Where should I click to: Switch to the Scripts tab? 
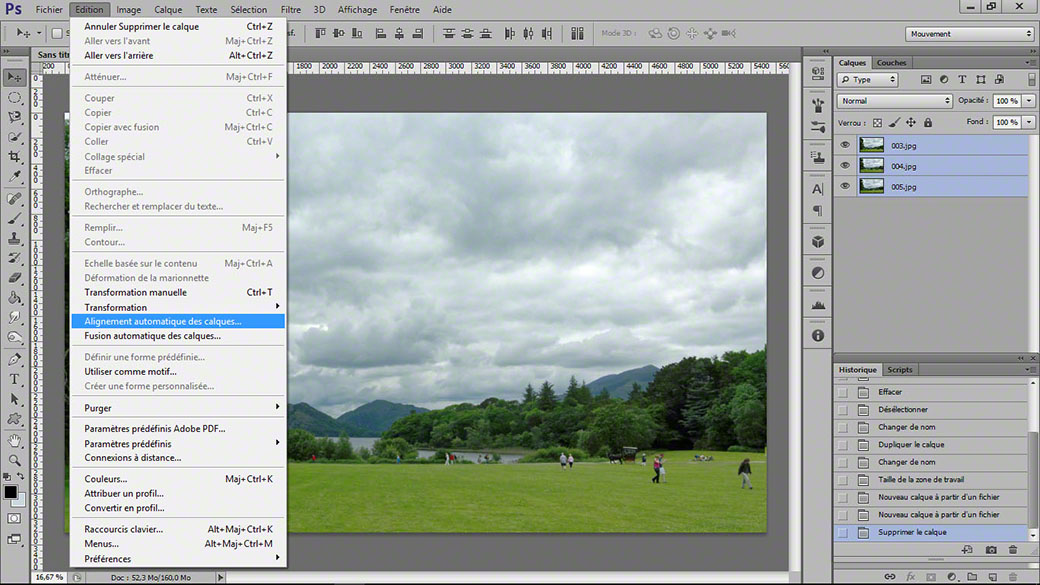click(x=899, y=369)
